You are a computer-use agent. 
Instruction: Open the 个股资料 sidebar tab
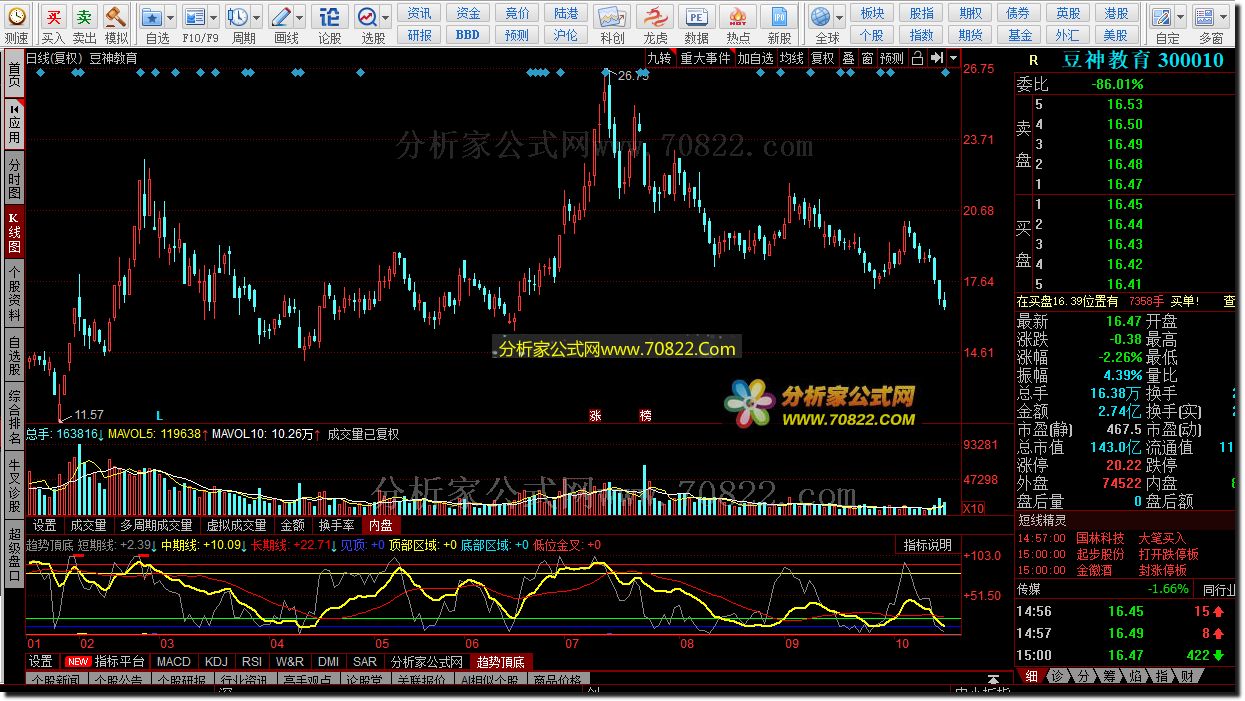(13, 293)
